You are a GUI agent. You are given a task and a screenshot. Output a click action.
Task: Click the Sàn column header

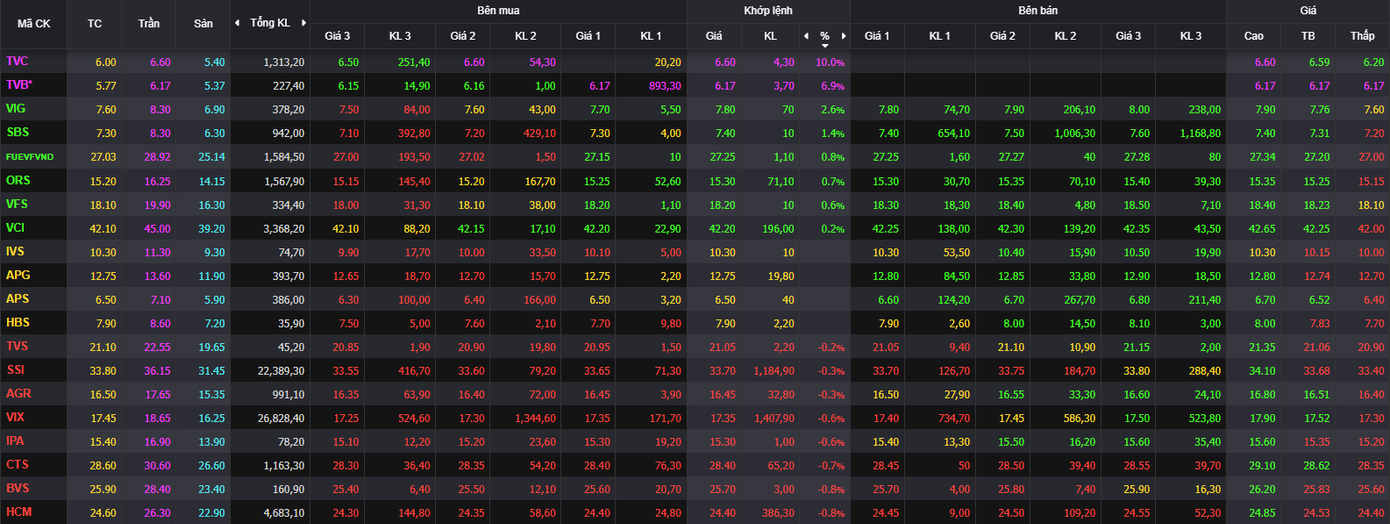[x=203, y=22]
